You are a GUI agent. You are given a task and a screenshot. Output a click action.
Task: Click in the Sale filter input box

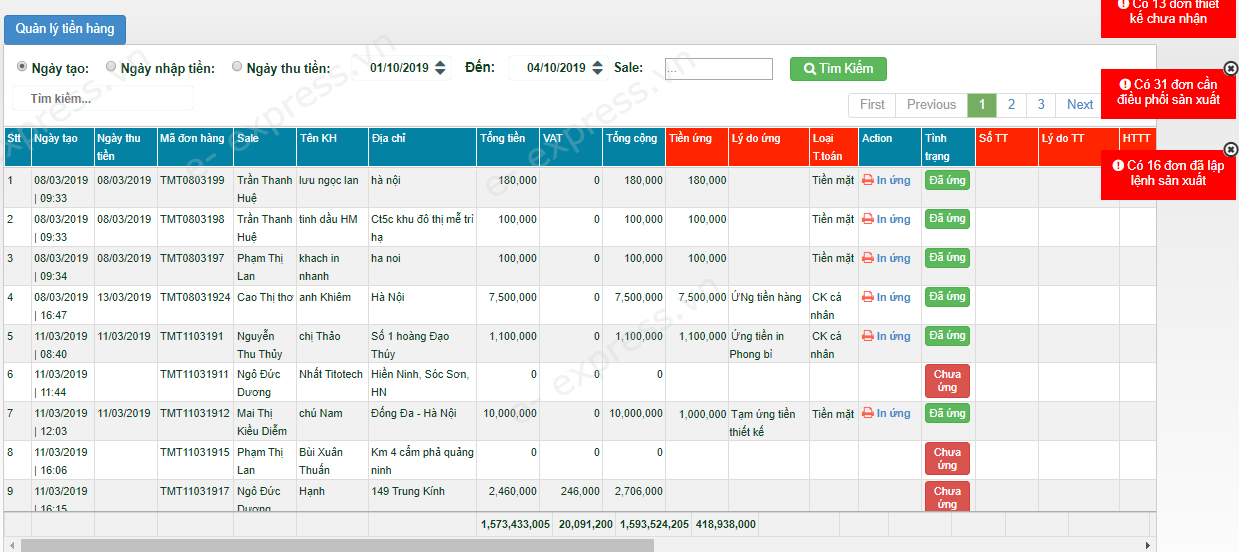pos(718,69)
